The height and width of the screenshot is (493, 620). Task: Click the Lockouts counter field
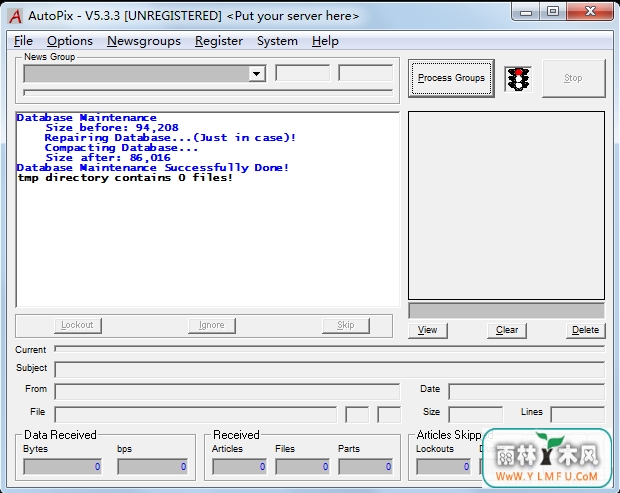444,467
